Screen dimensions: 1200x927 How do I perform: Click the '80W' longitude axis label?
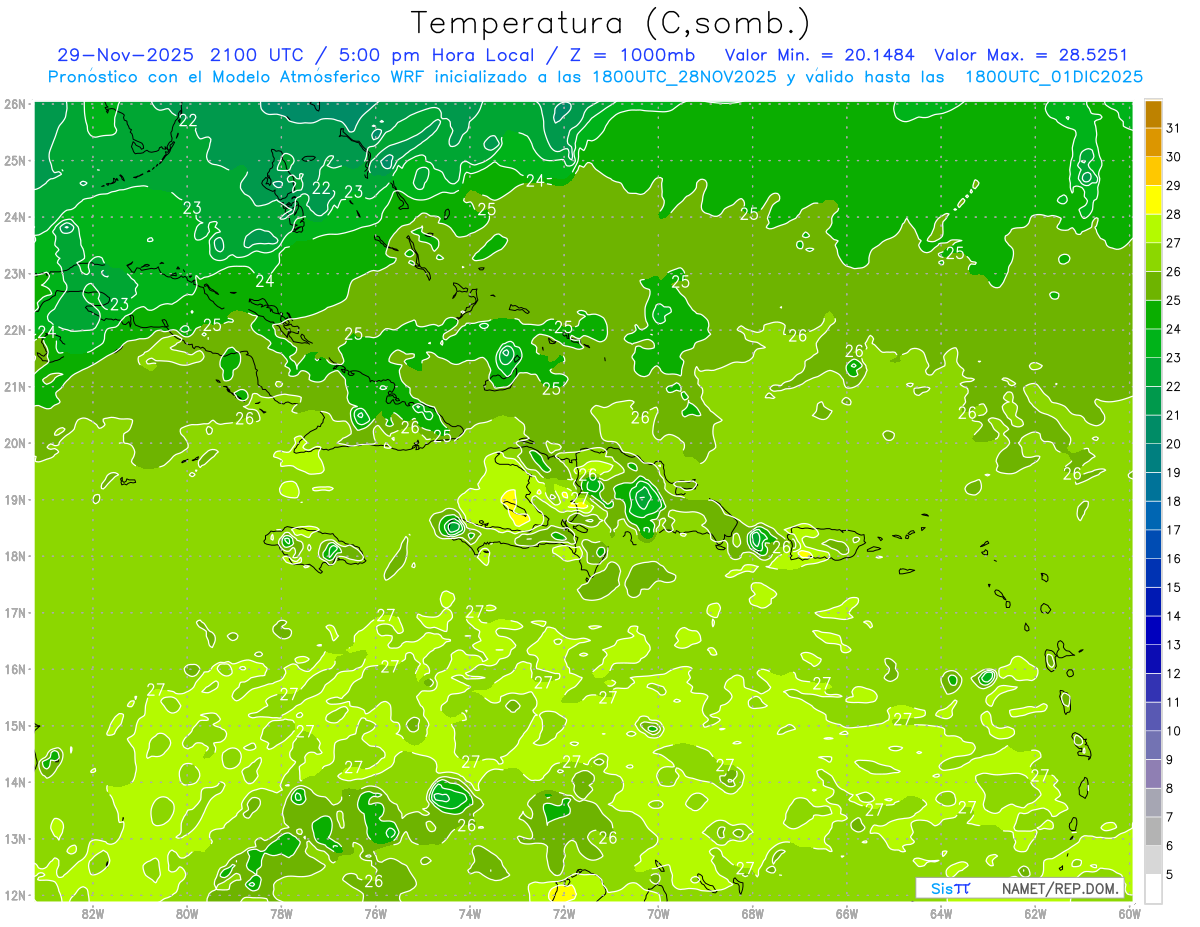tap(187, 913)
